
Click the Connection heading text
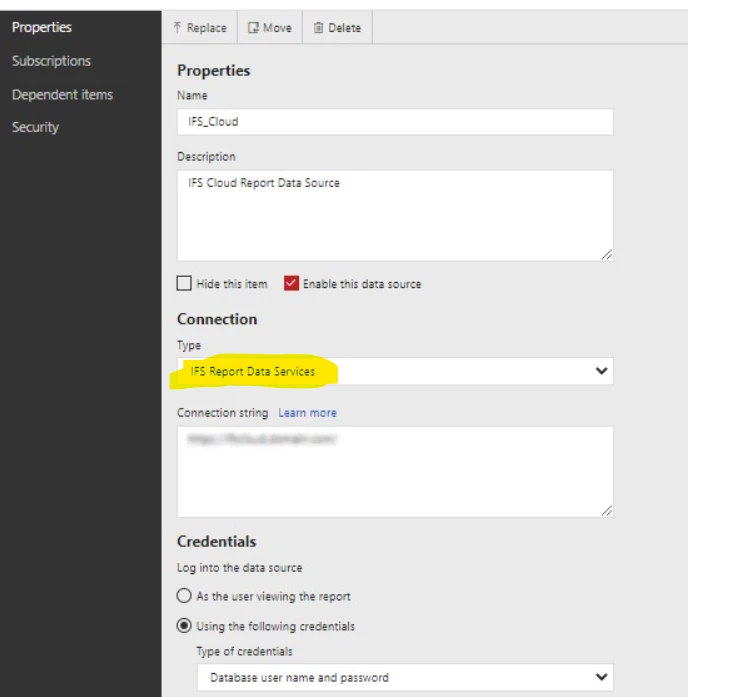[217, 319]
